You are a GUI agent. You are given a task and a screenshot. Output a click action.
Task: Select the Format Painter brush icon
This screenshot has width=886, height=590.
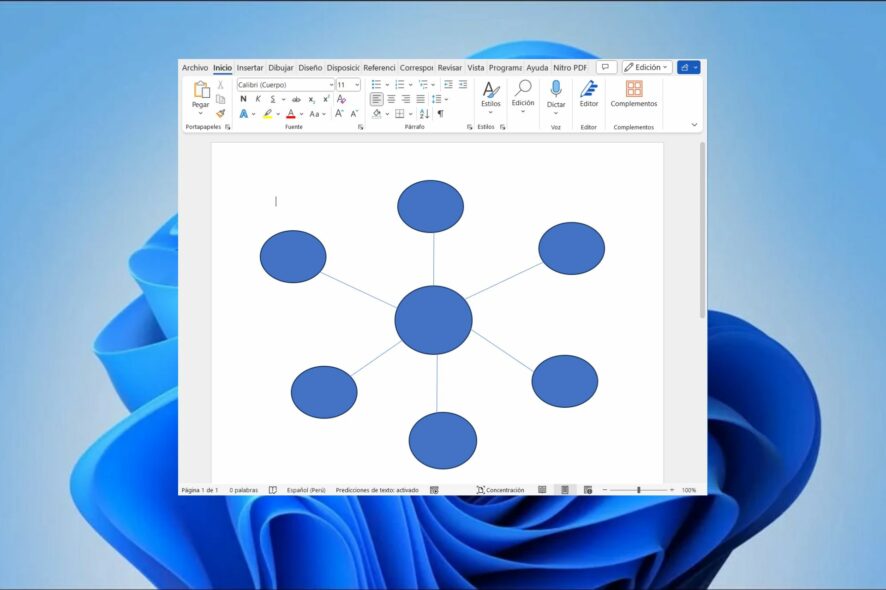(220, 114)
